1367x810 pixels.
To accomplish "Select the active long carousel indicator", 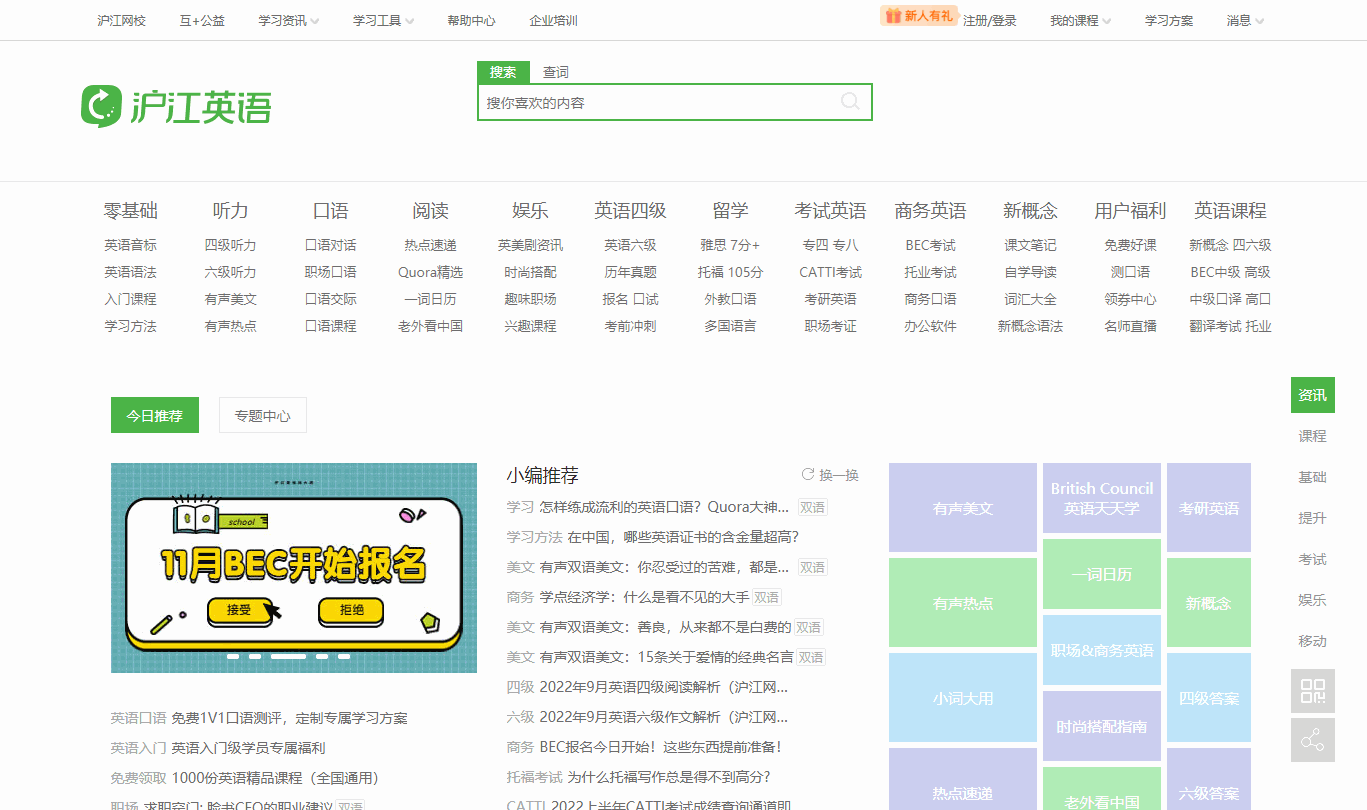I will coord(289,657).
